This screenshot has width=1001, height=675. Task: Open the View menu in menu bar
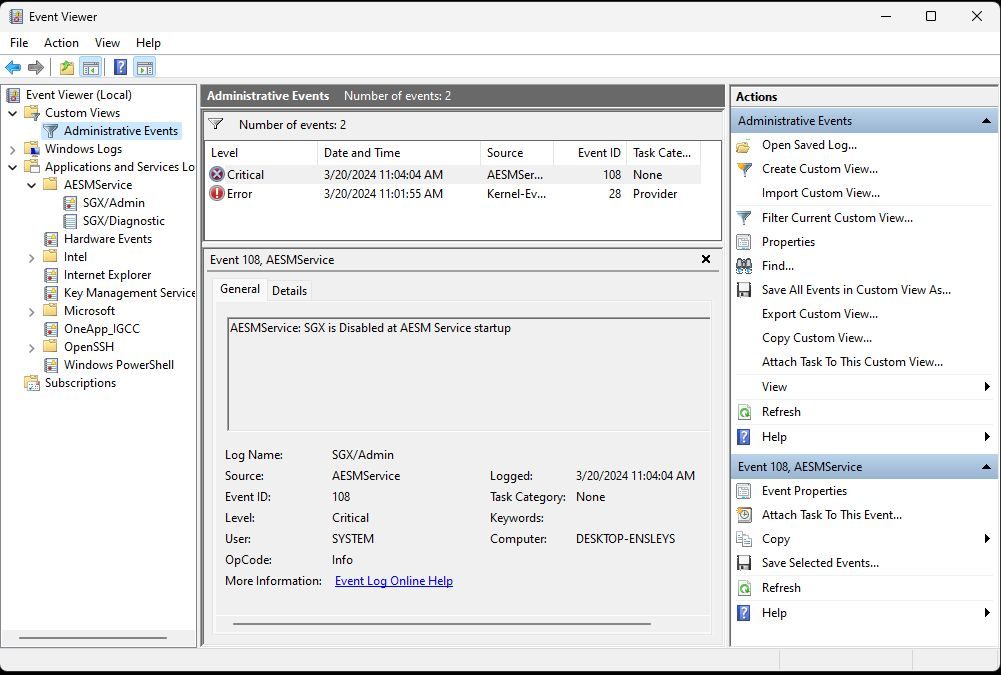(107, 43)
